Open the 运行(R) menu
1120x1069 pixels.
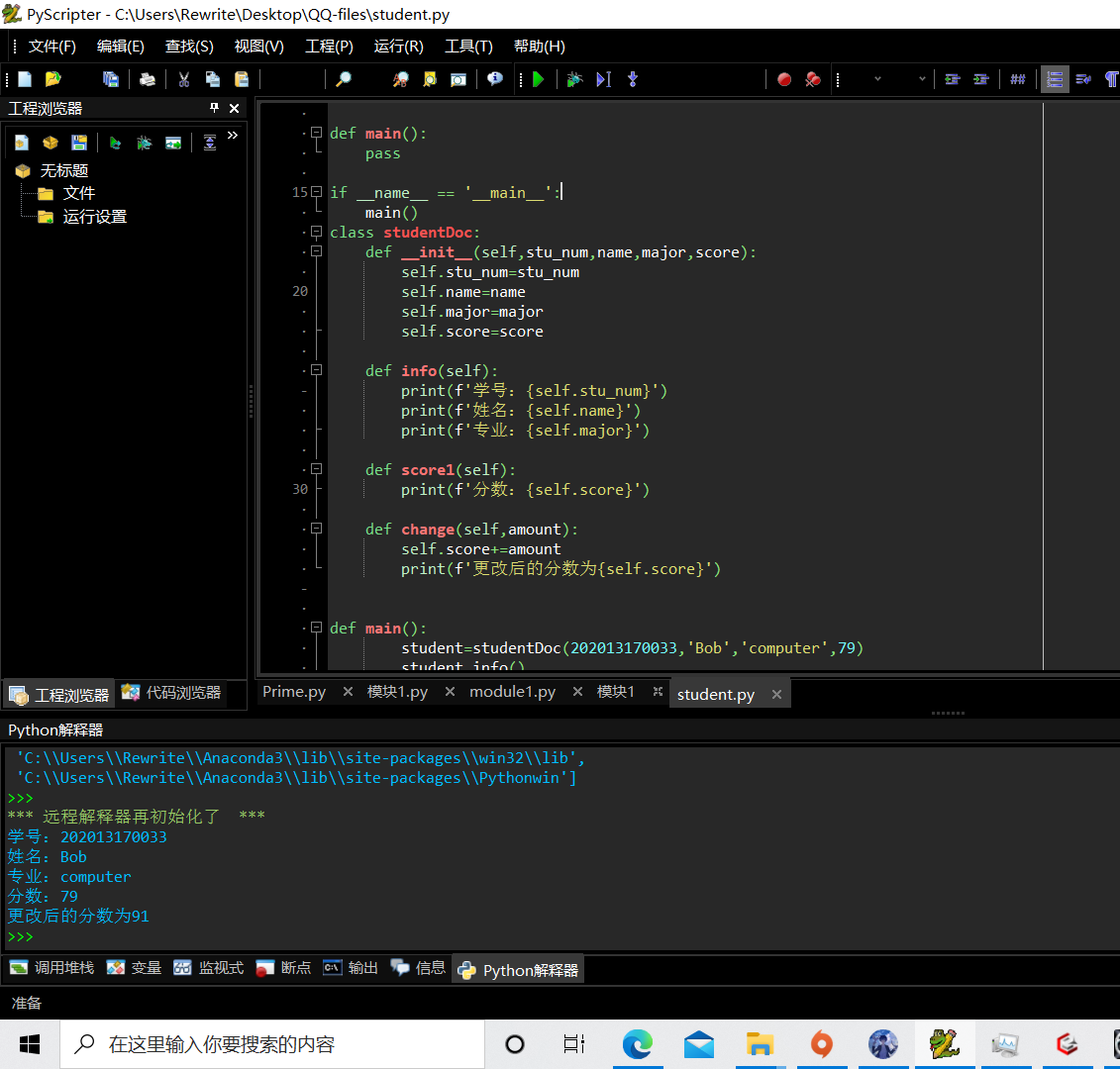point(398,47)
